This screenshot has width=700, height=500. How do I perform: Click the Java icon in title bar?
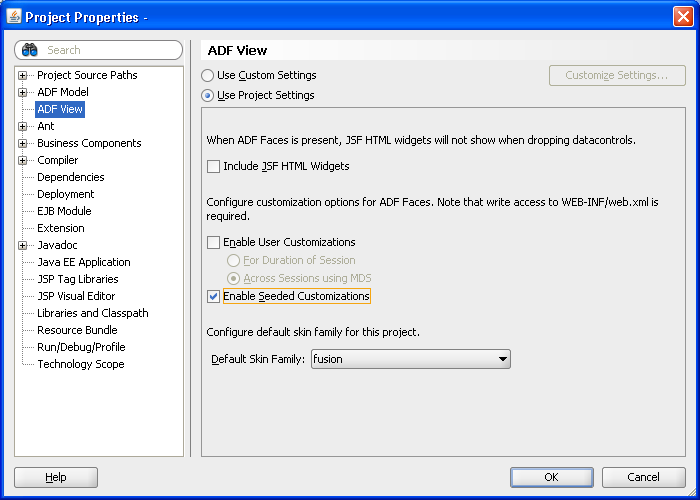pos(14,16)
